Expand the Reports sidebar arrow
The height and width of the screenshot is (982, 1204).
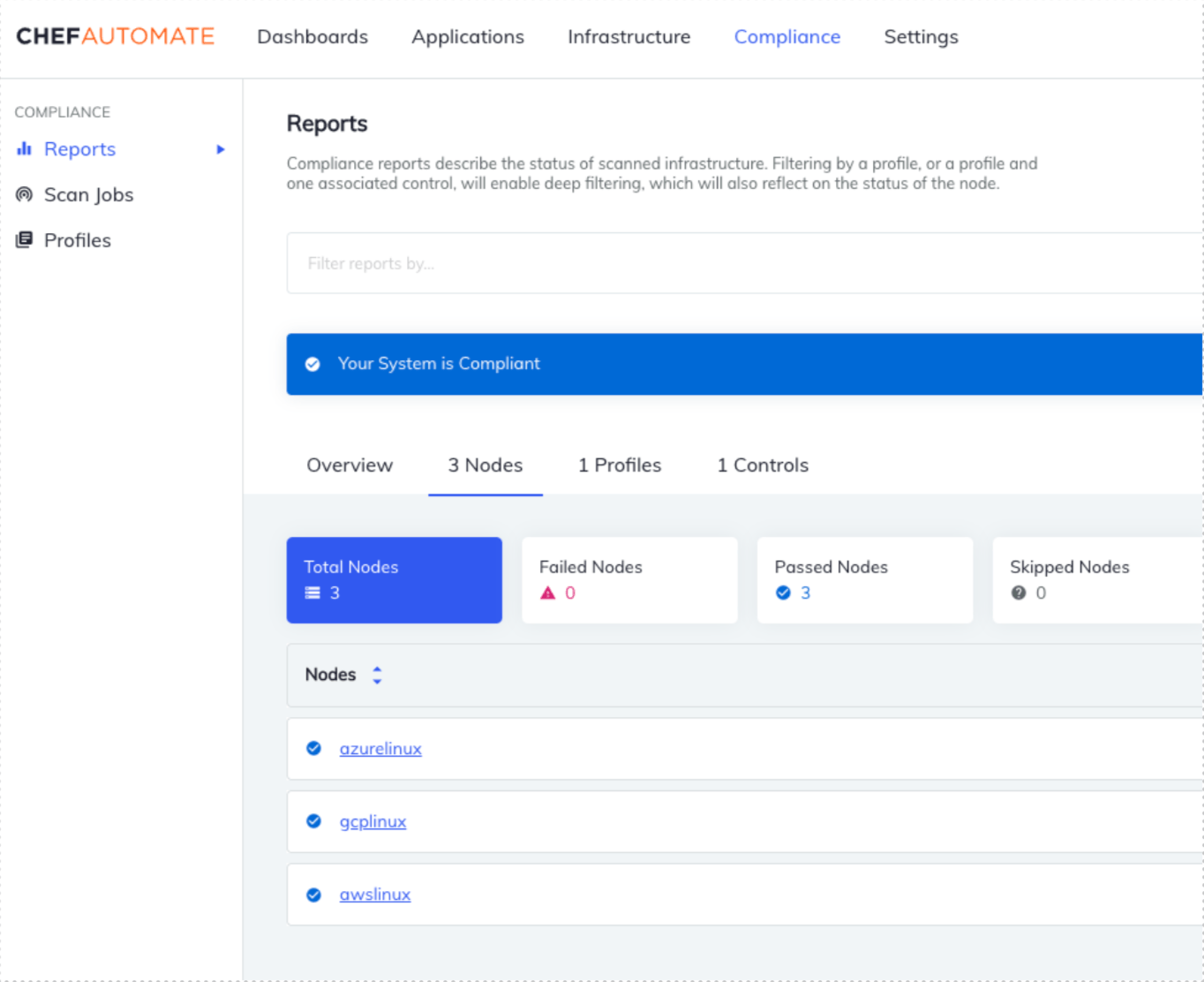pyautogui.click(x=221, y=149)
